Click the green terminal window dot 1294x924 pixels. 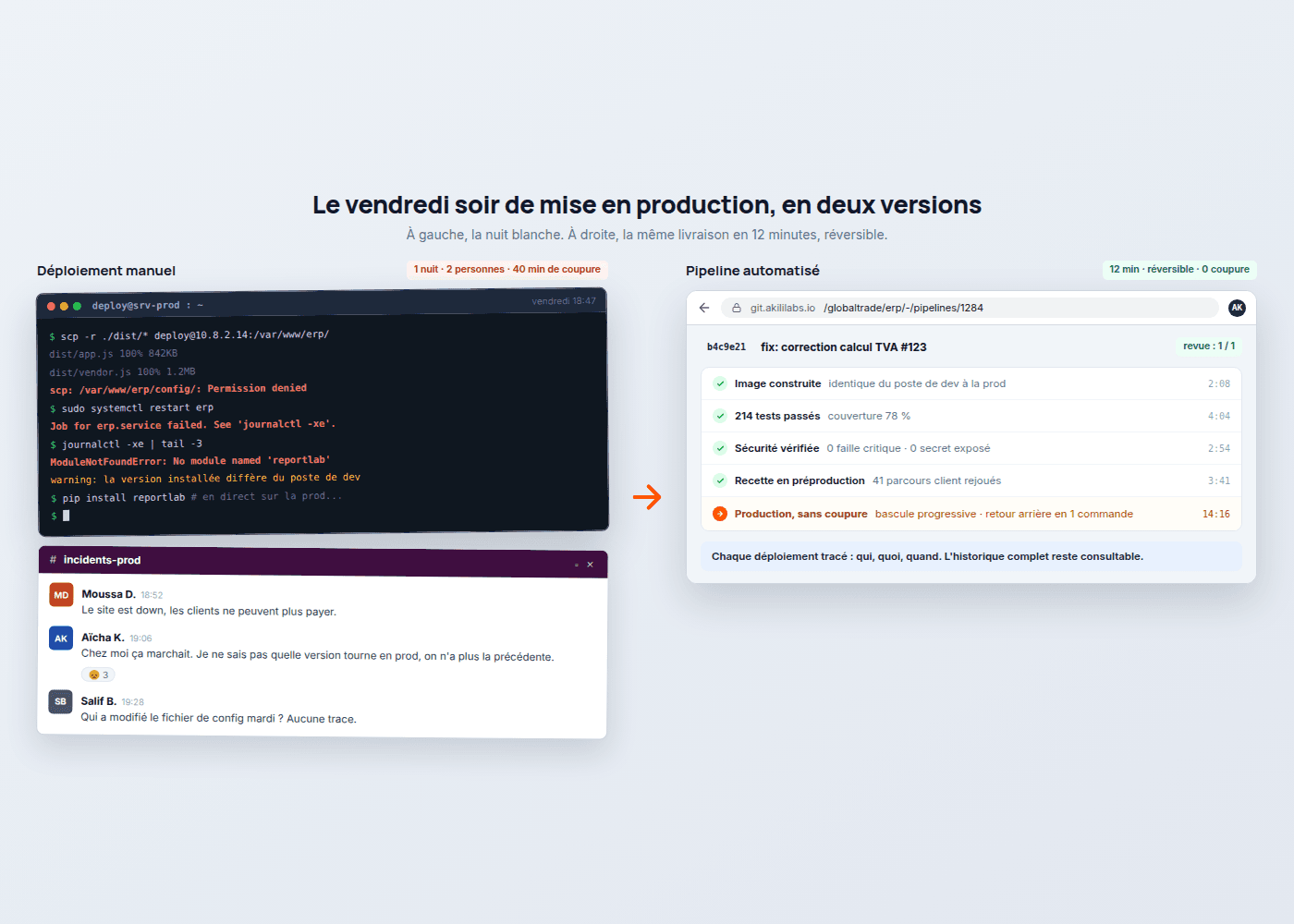[77, 306]
